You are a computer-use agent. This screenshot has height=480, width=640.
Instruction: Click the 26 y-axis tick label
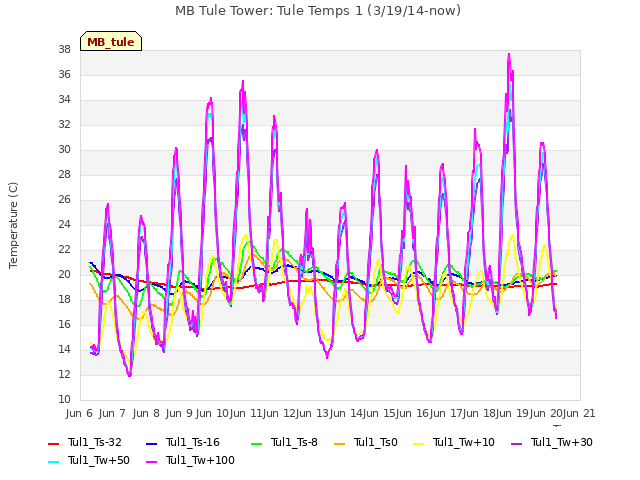coord(64,199)
